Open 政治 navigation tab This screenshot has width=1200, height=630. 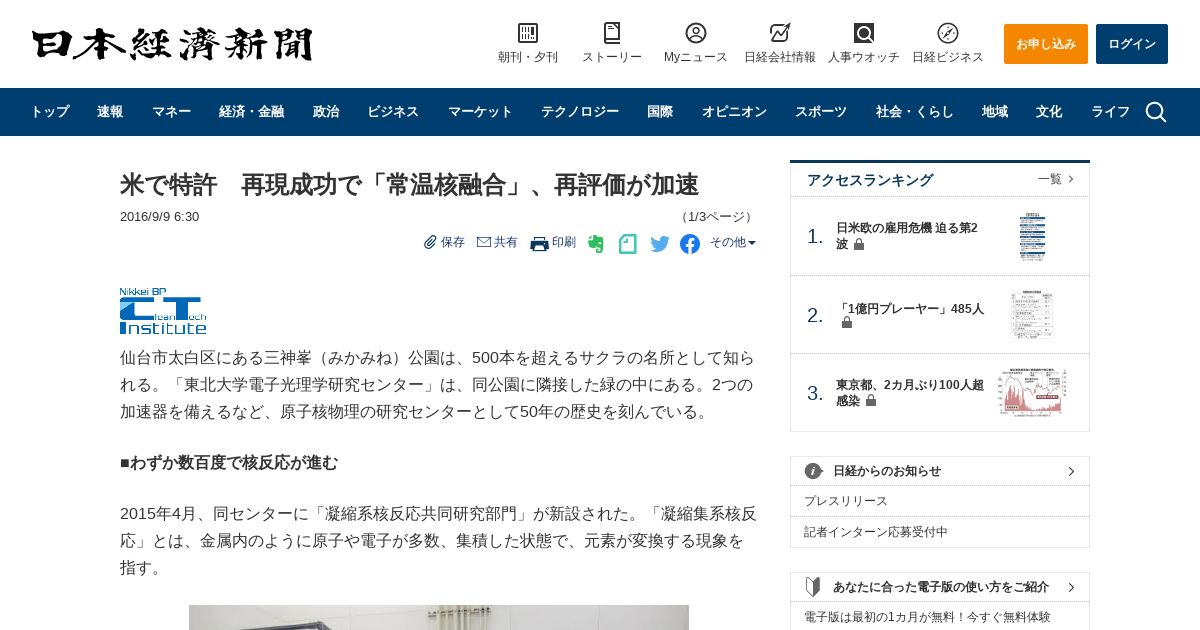[x=326, y=112]
